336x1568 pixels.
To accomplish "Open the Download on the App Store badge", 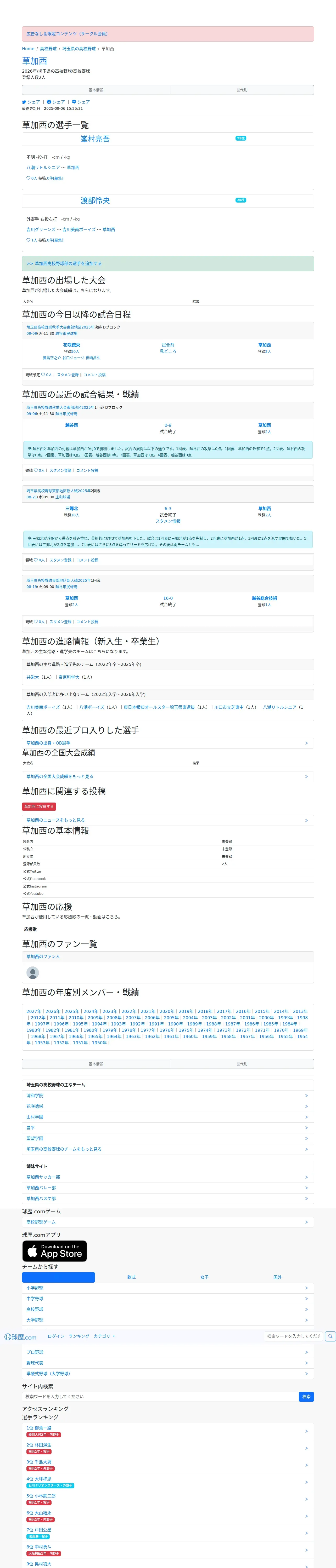I will [55, 1251].
